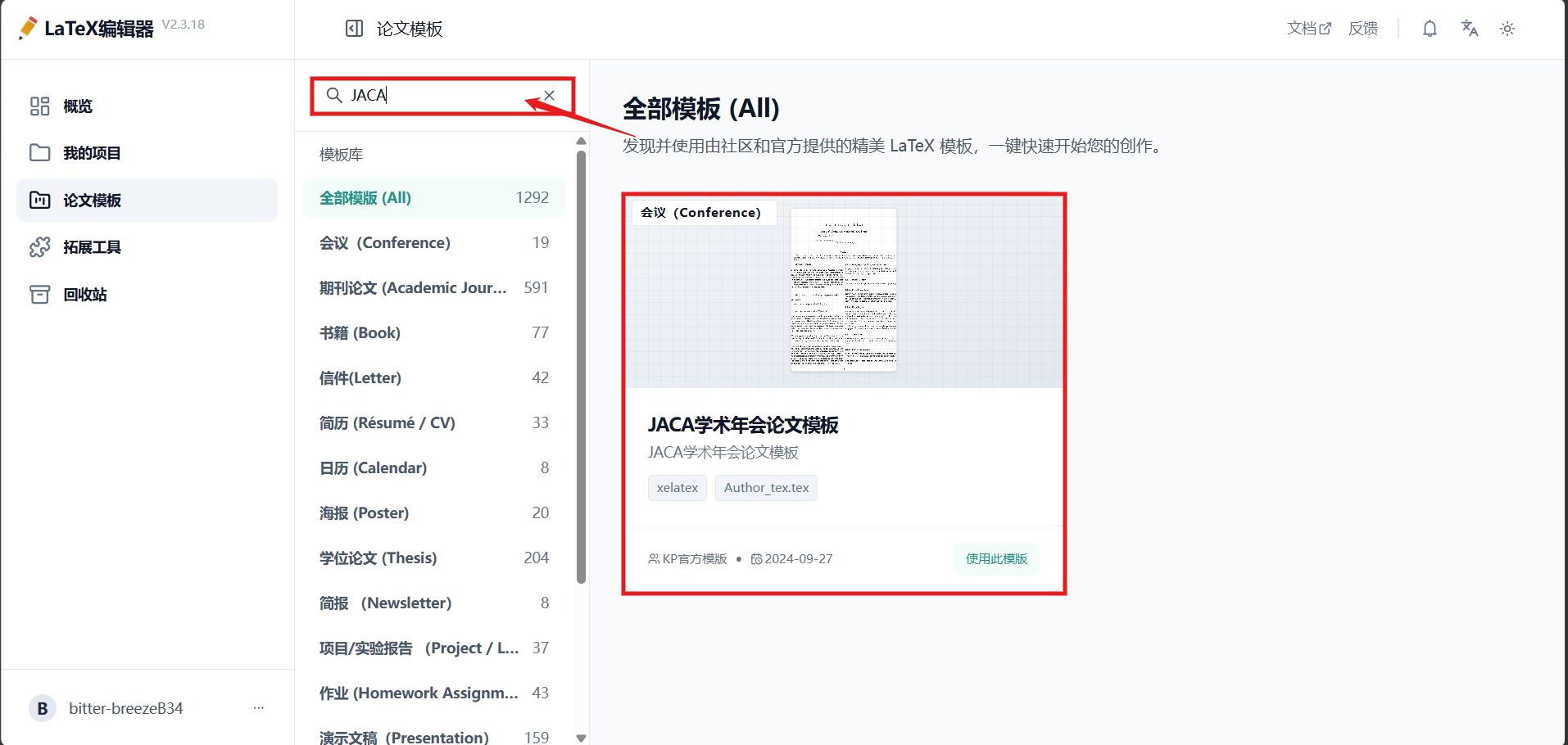
Task: Click the 论文模板 header title
Action: point(410,29)
